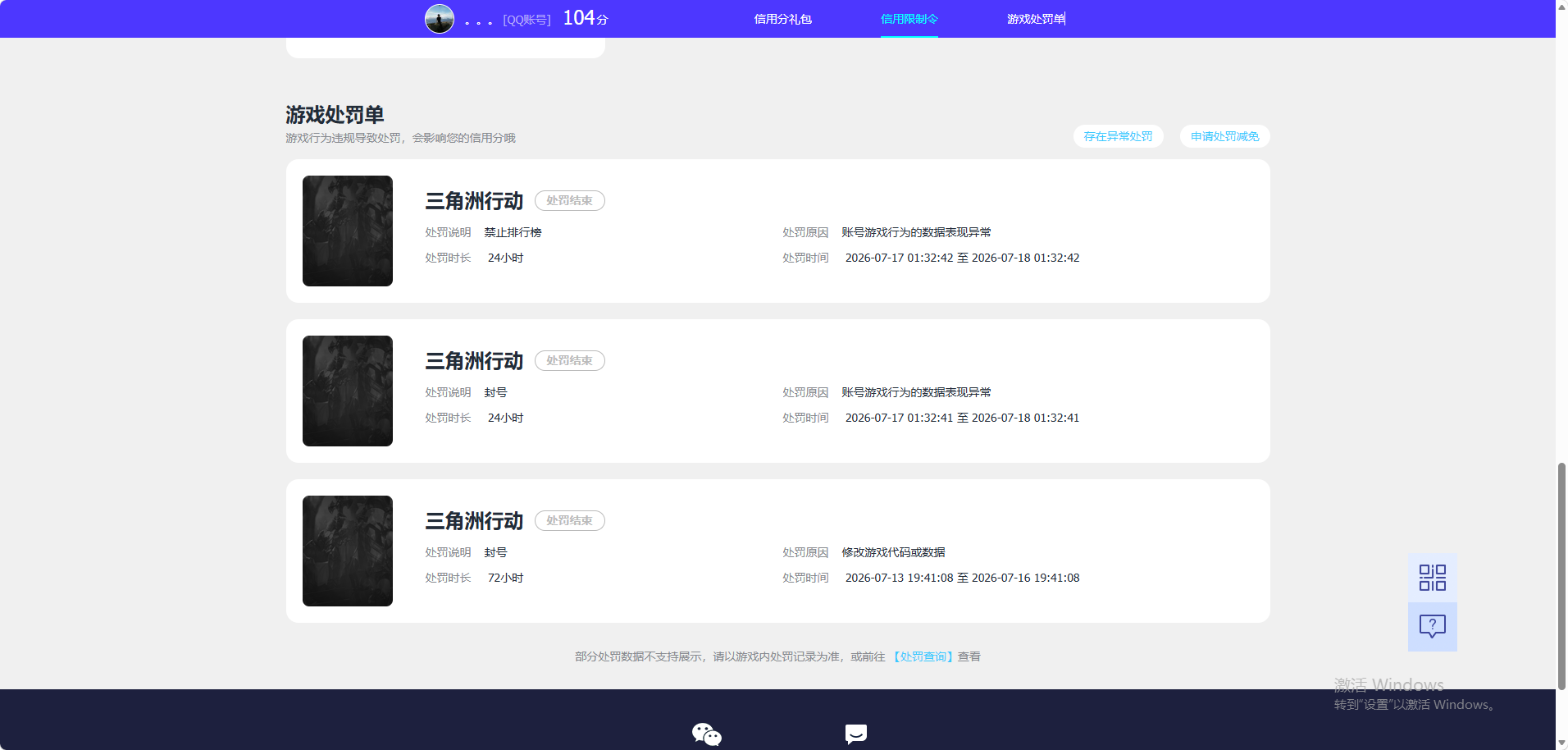Click game thumbnail of 禁止排行榜 record

coord(348,231)
